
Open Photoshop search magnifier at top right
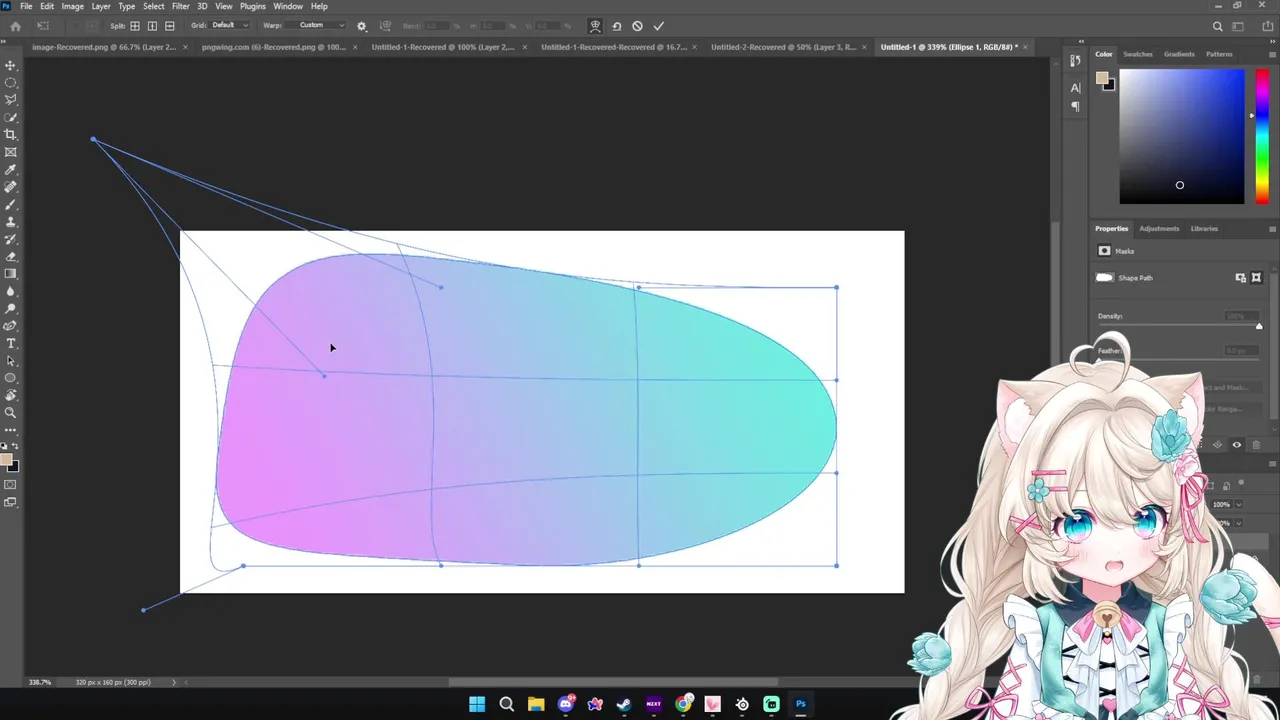point(1217,27)
